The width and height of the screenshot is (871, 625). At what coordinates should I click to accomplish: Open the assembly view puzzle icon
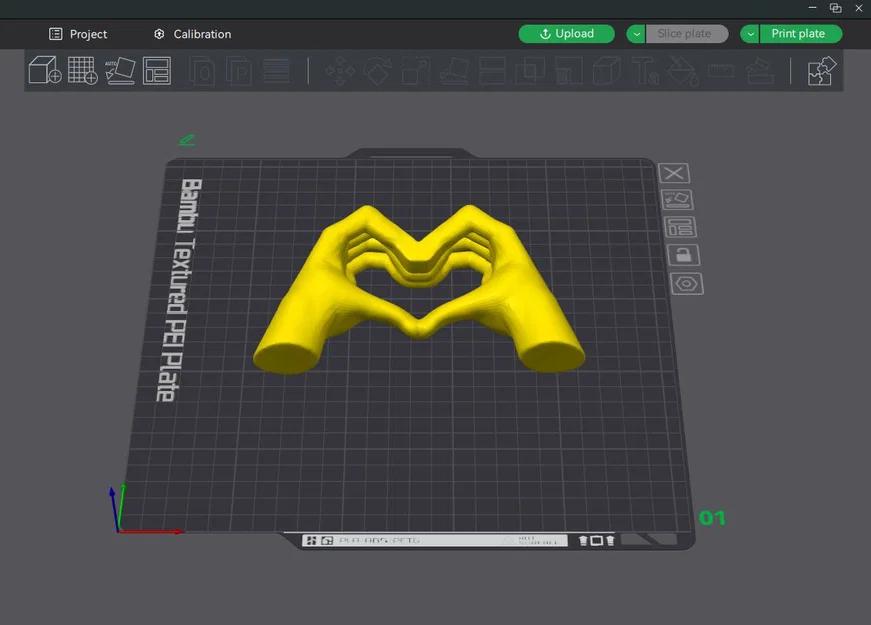[x=820, y=70]
